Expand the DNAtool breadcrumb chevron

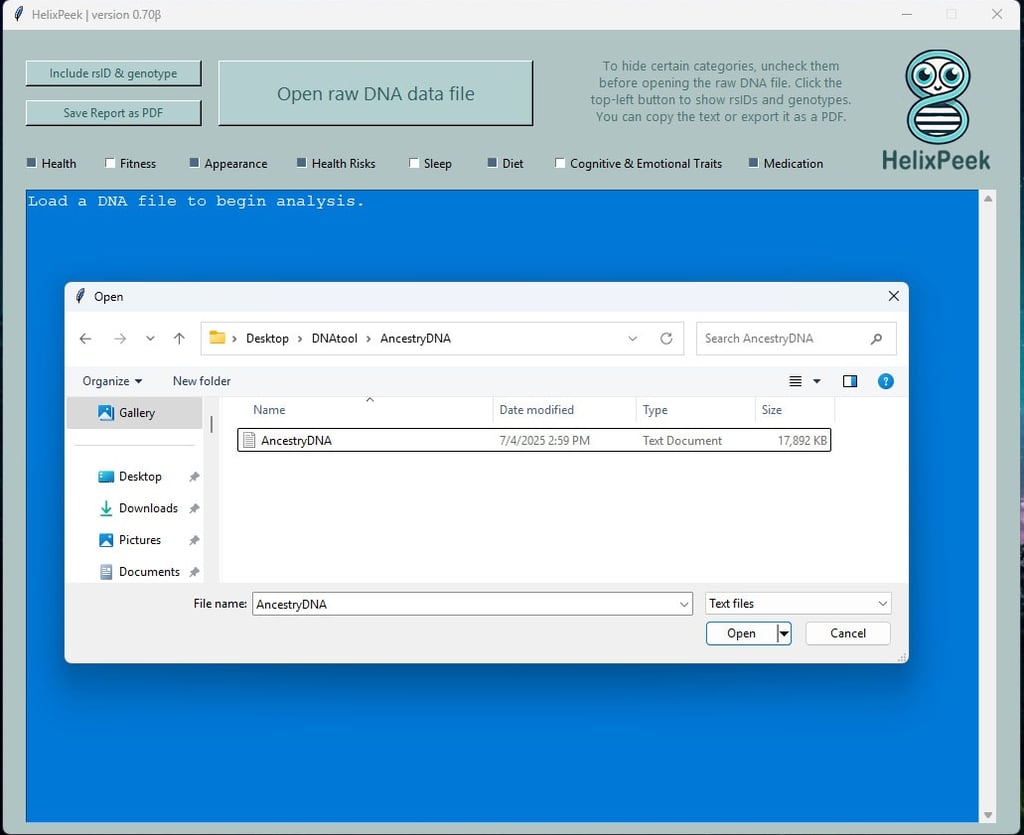(368, 338)
